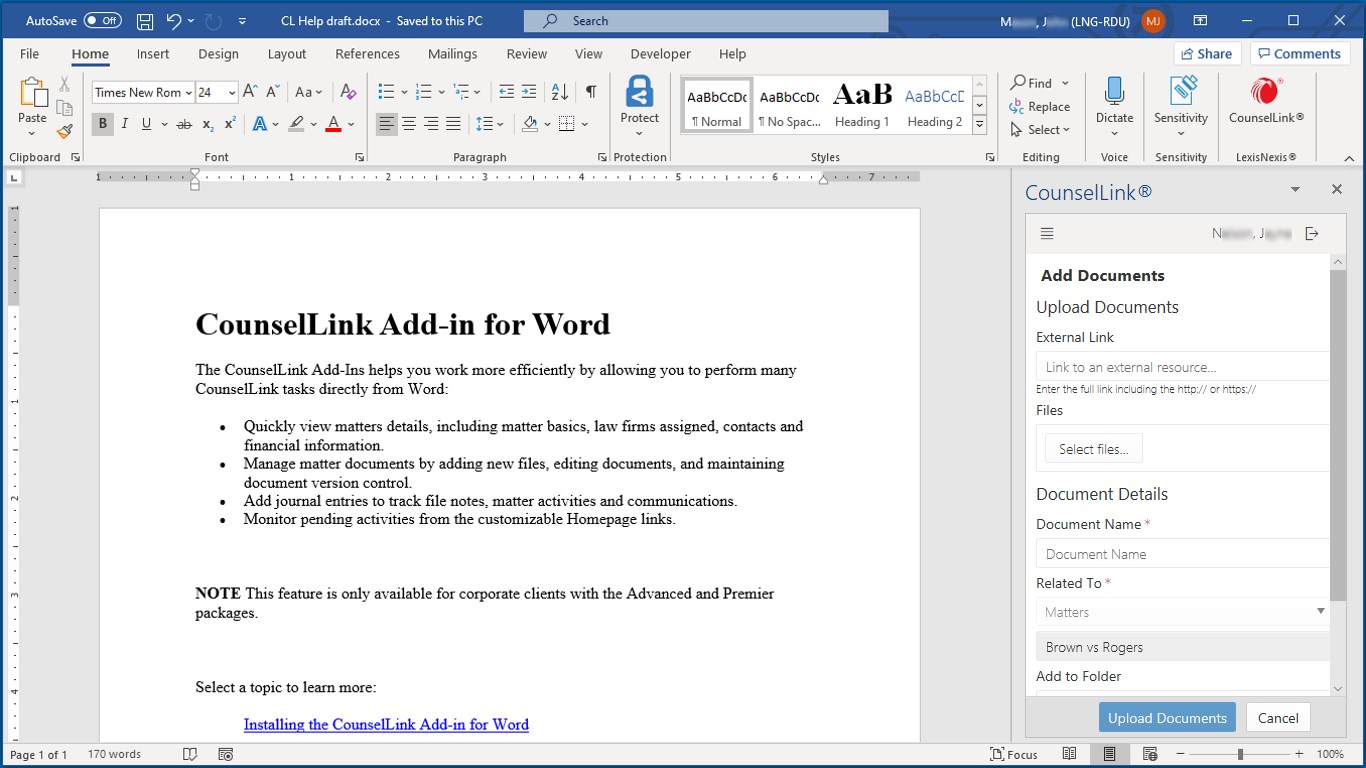Image resolution: width=1366 pixels, height=768 pixels.
Task: Click the Search box in title bar
Action: pyautogui.click(x=706, y=21)
